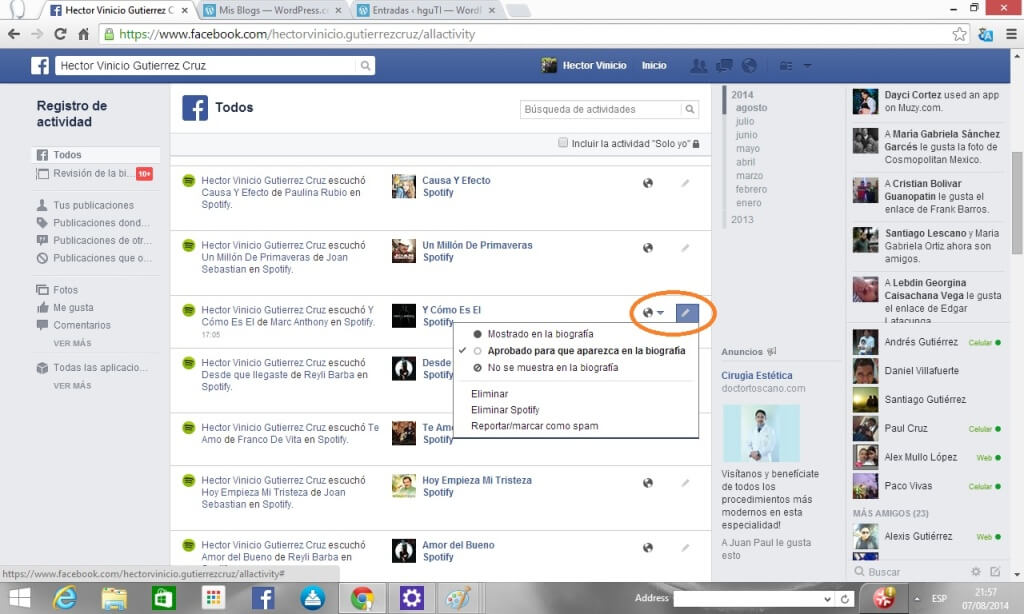
Task: Click audience globe for Hoy Empieza Mi Tristeza
Action: [x=648, y=483]
